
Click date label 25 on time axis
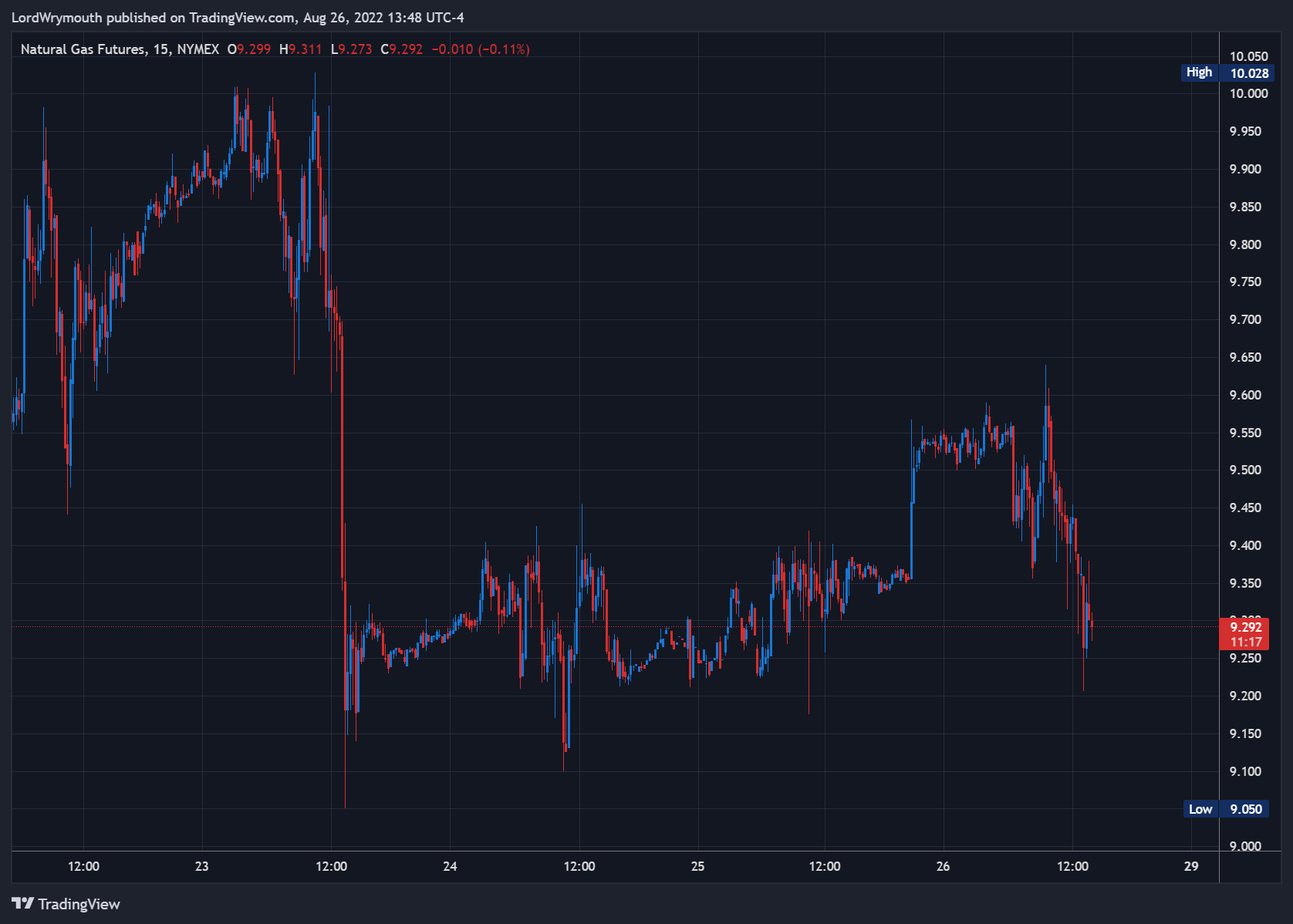[x=697, y=866]
